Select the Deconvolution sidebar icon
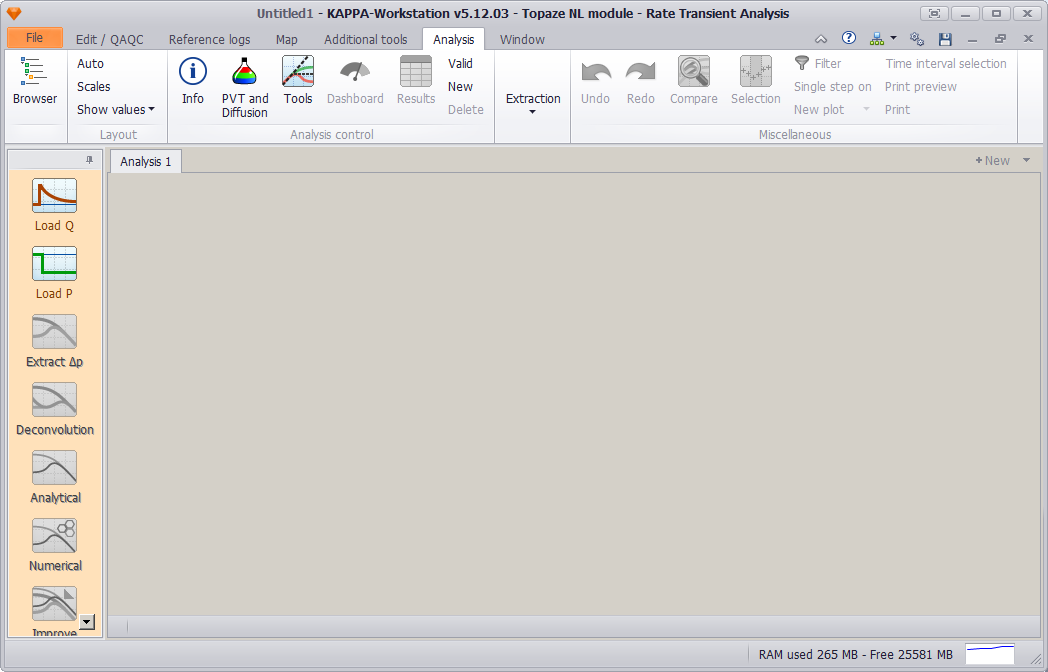 [54, 400]
